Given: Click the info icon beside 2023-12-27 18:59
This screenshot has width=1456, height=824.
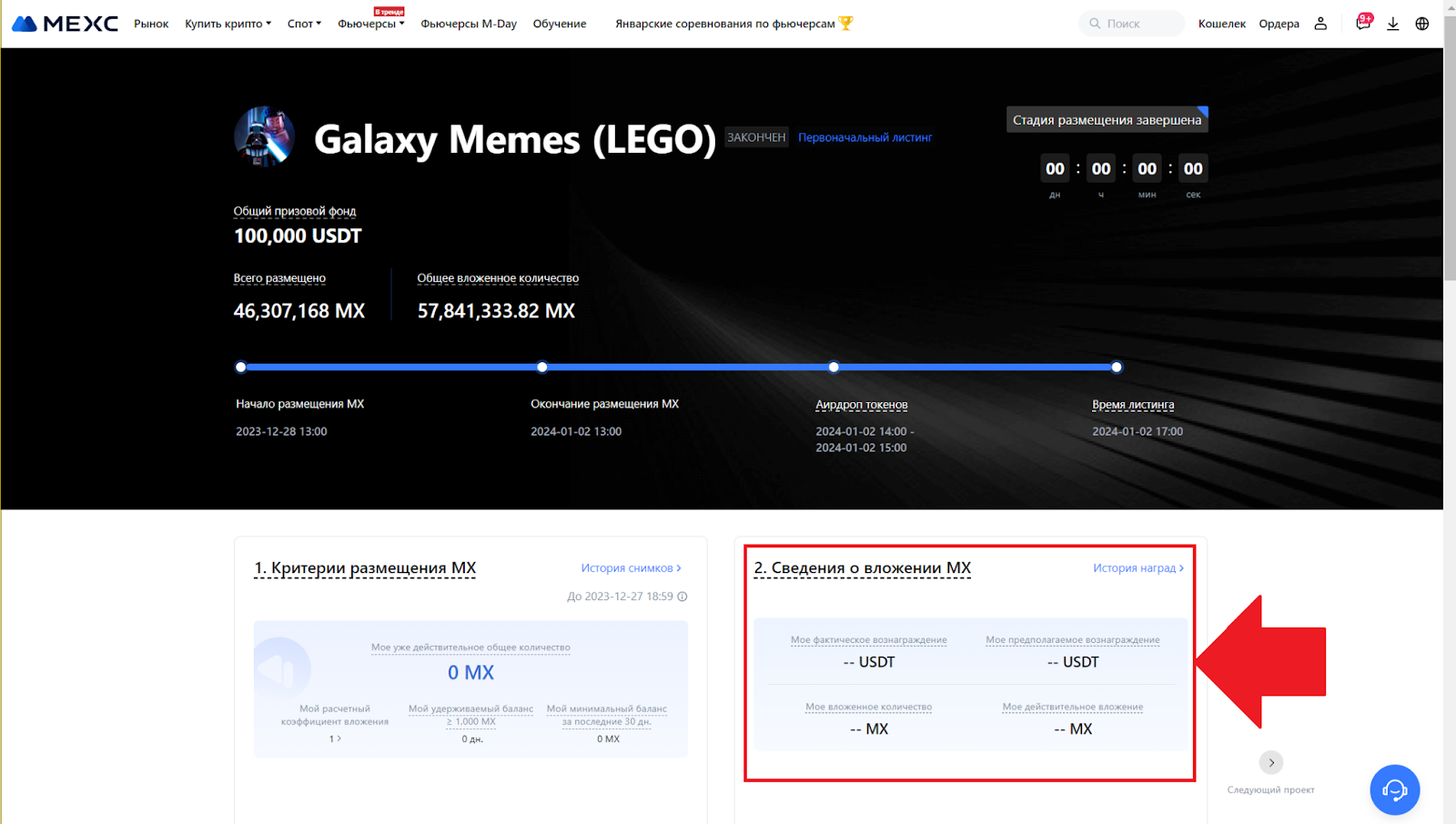Looking at the screenshot, I should (682, 597).
